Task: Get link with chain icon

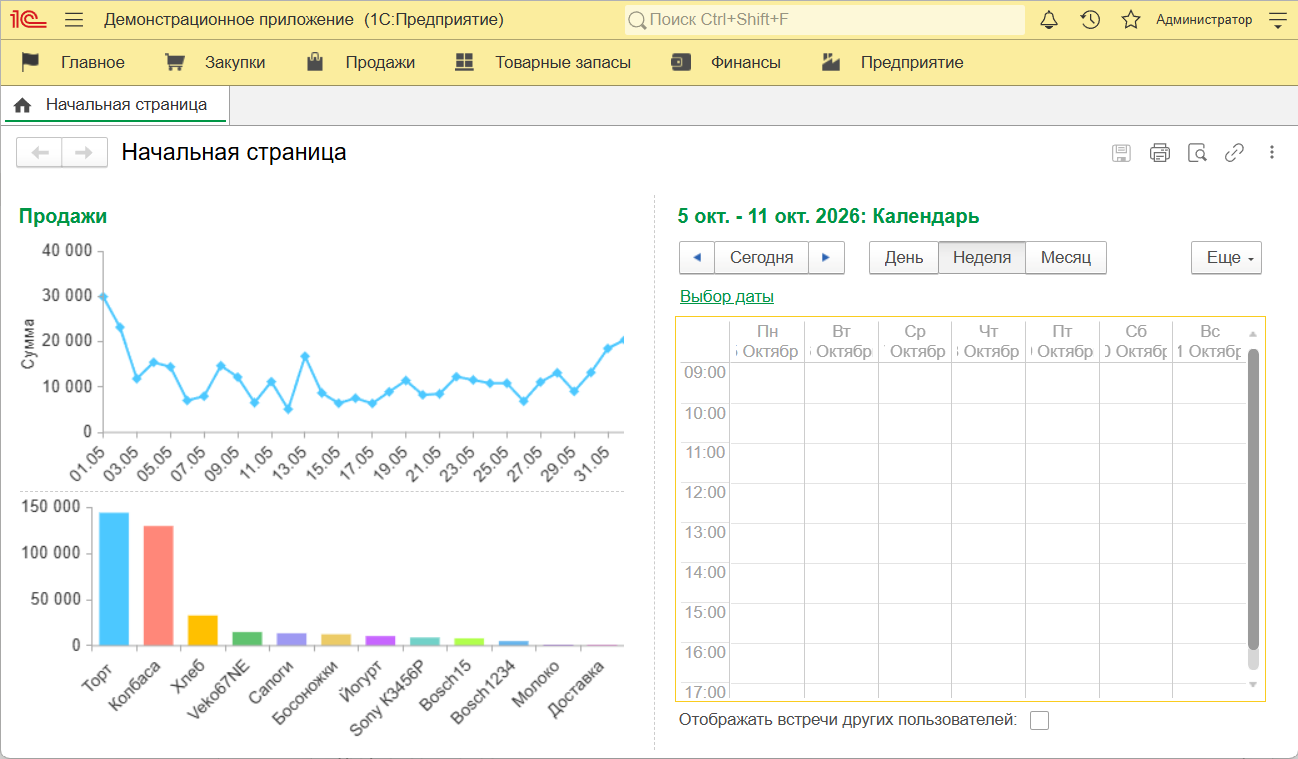Action: 1235,153
